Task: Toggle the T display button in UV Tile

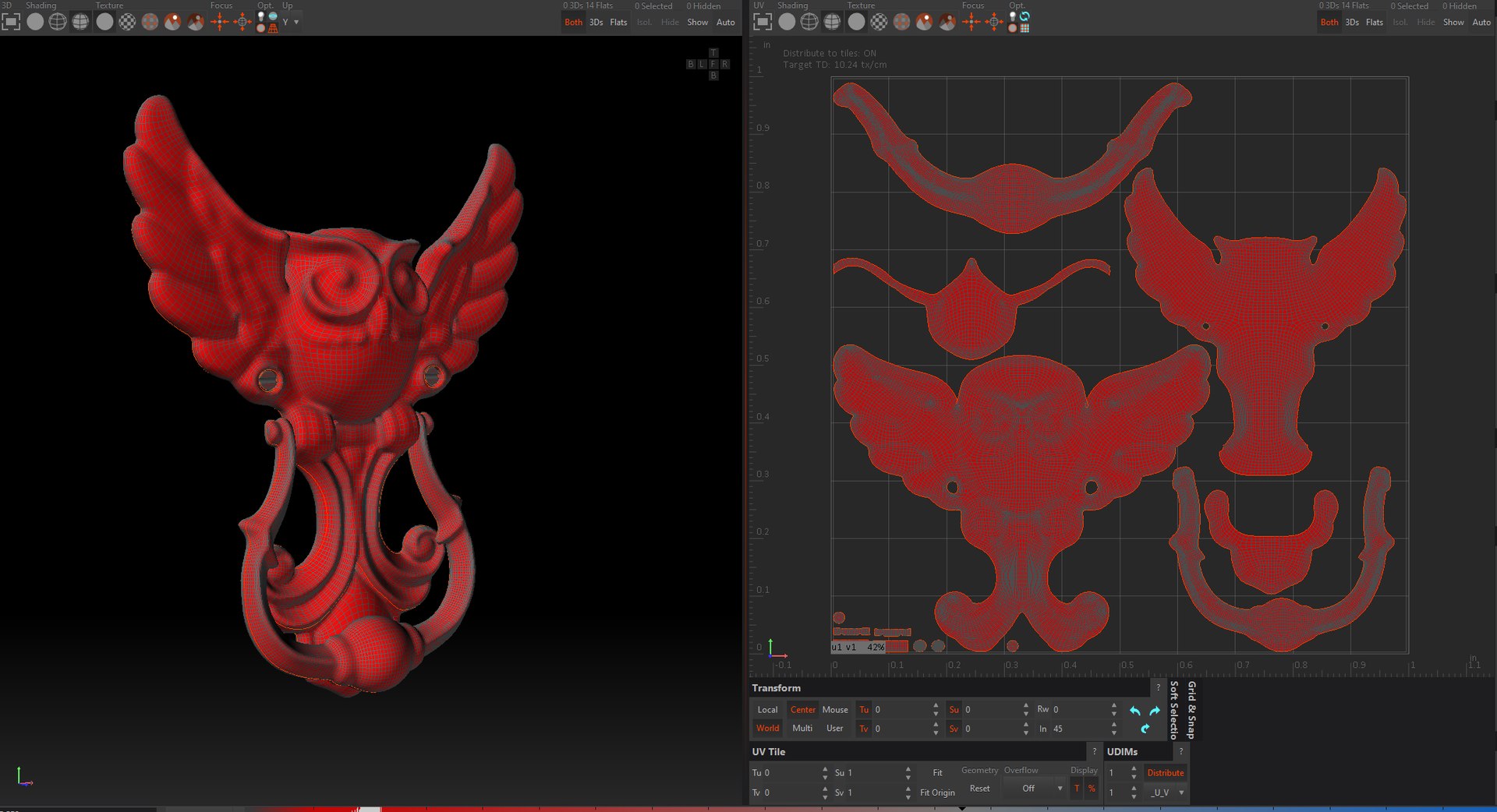Action: [1077, 789]
